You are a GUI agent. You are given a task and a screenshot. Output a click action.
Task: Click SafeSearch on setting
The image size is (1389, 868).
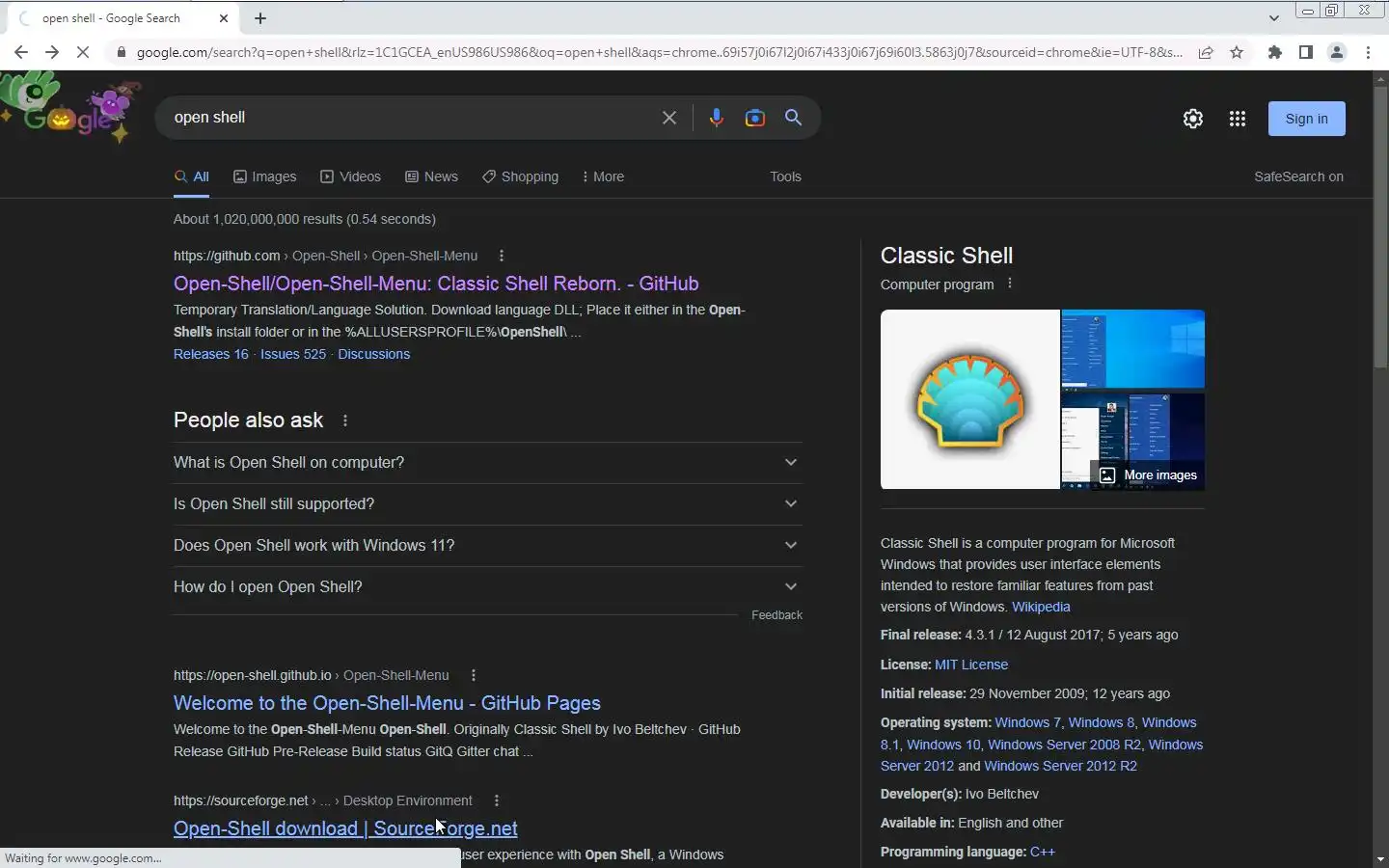tap(1298, 176)
